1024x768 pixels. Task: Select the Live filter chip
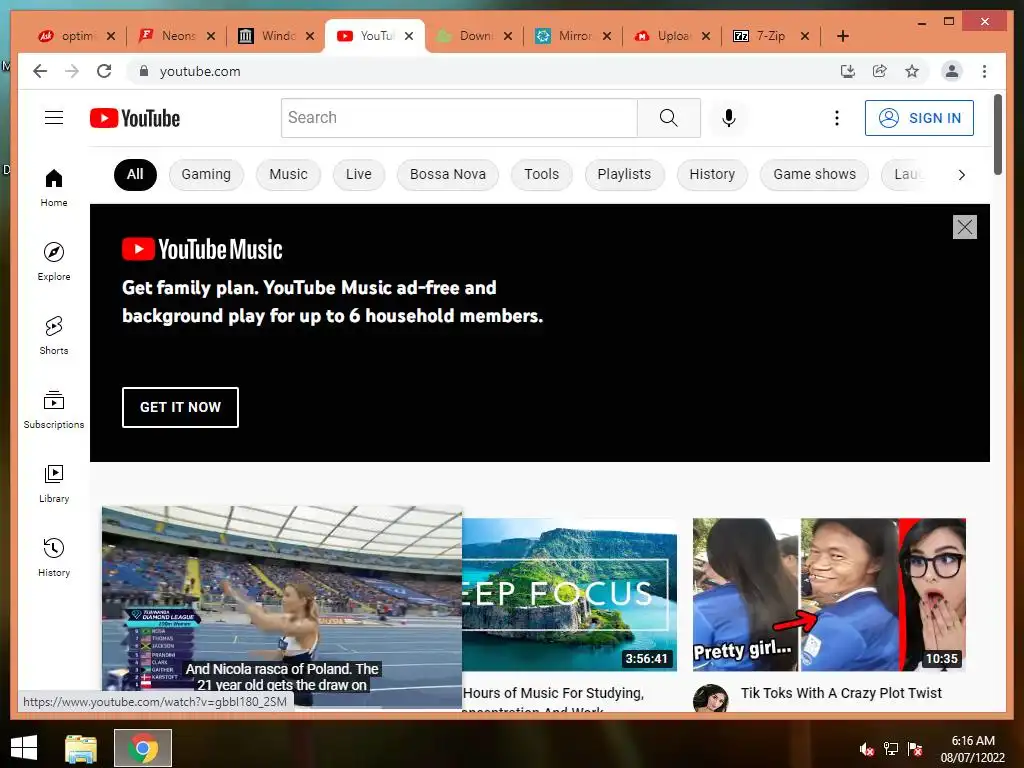(x=359, y=174)
